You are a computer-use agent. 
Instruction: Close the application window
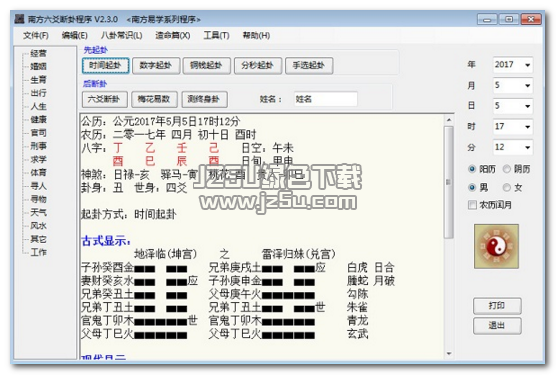[531, 19]
